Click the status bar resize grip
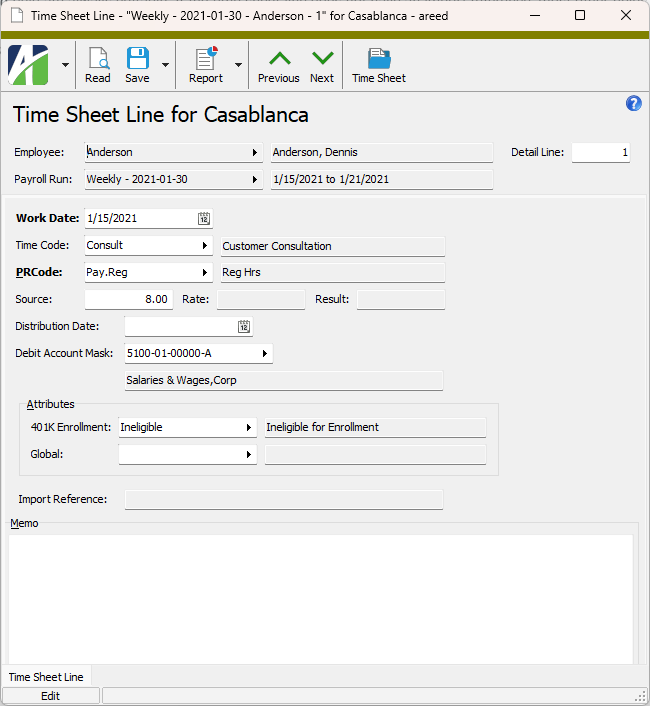 coord(641,697)
